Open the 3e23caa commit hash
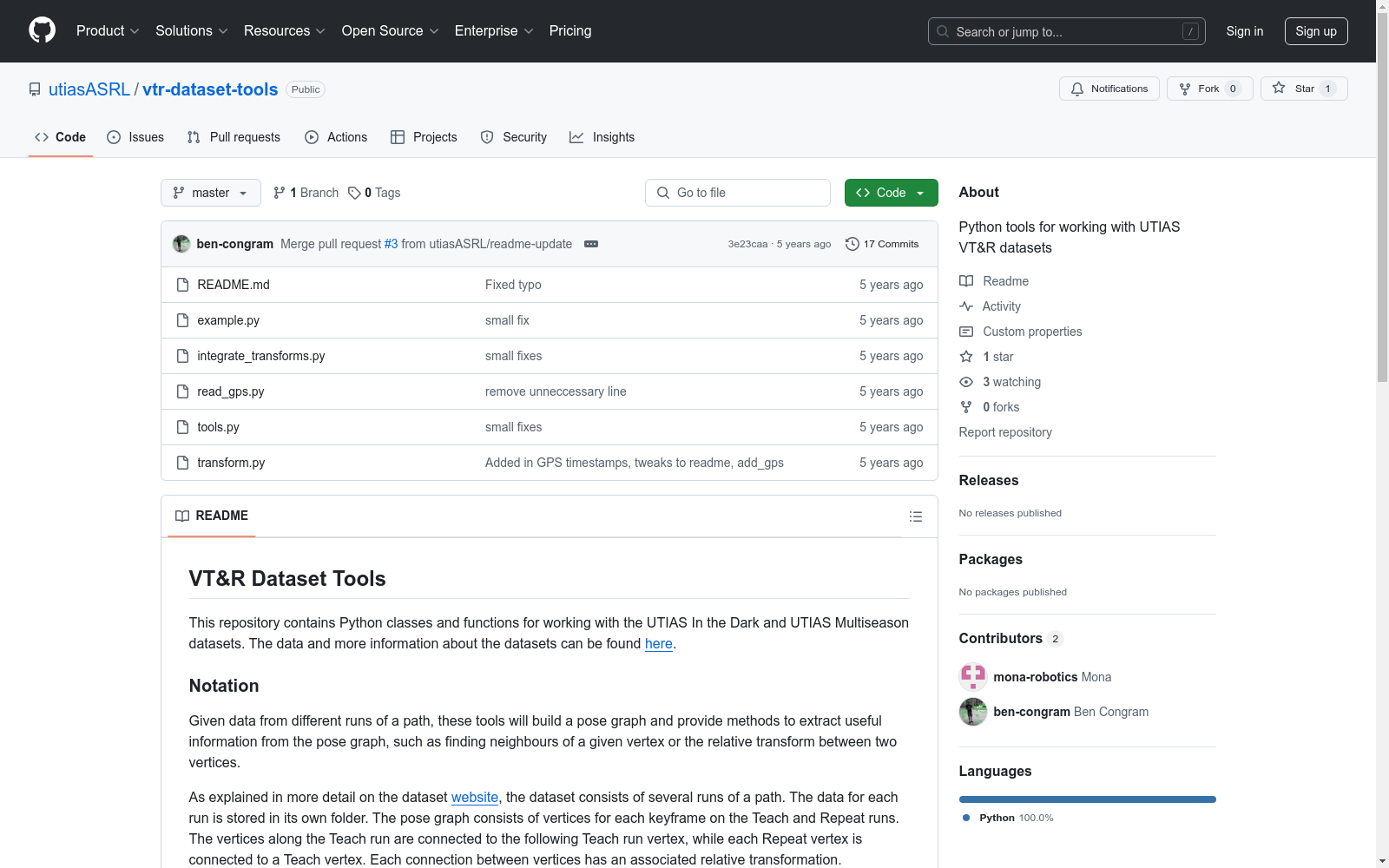Screen dimensions: 1389x868 [x=747, y=244]
